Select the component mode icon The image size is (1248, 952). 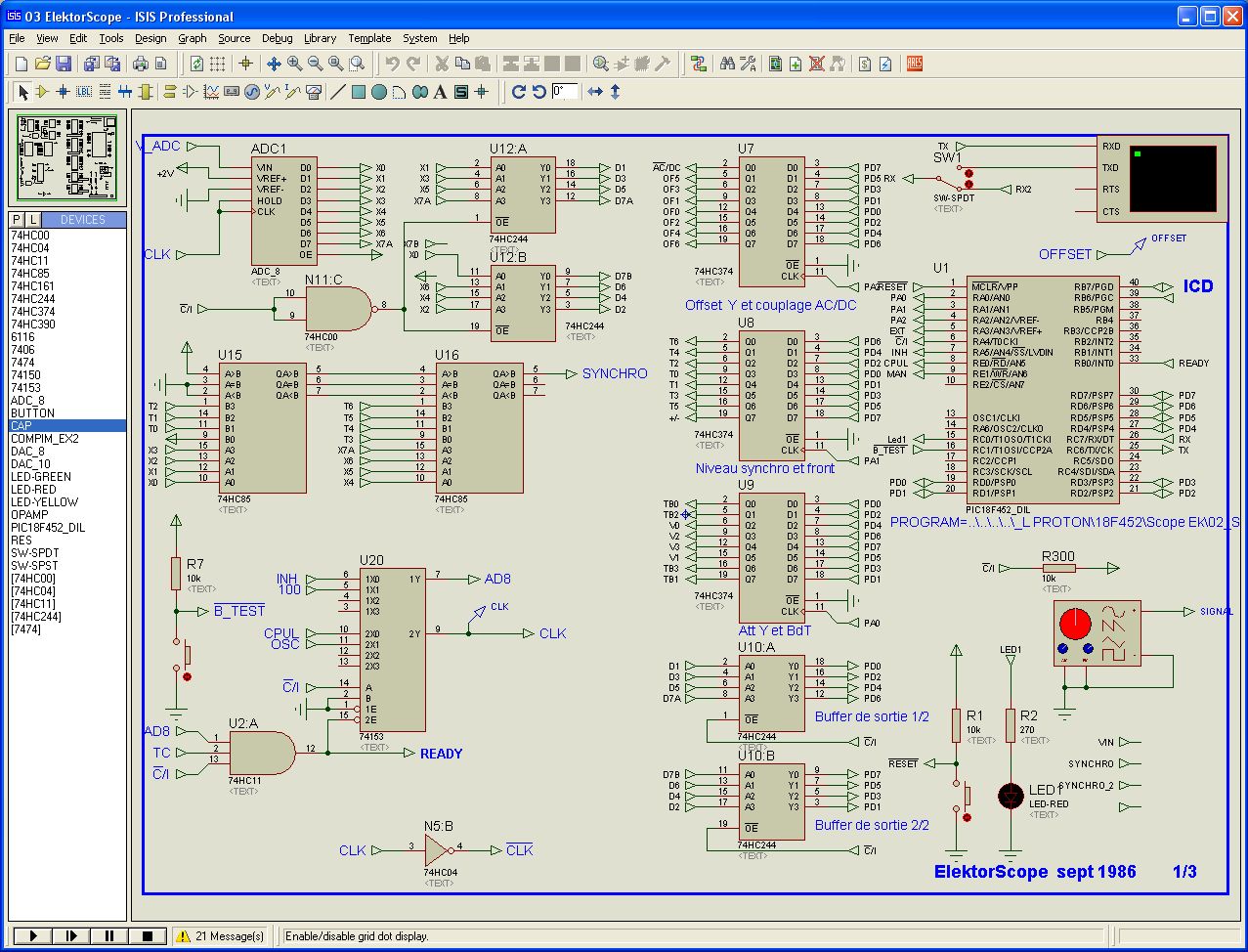(x=42, y=92)
